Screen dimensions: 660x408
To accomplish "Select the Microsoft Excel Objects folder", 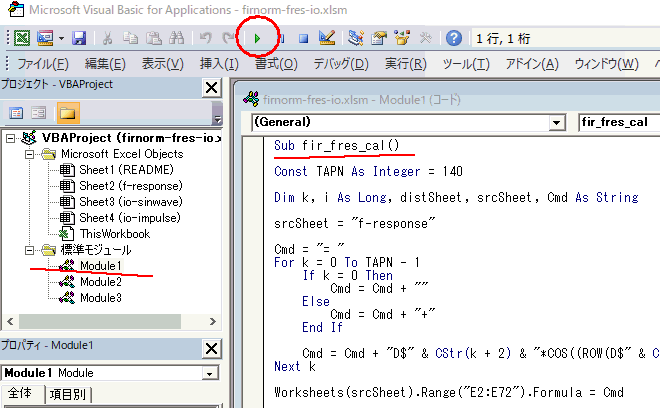I will (x=122, y=154).
